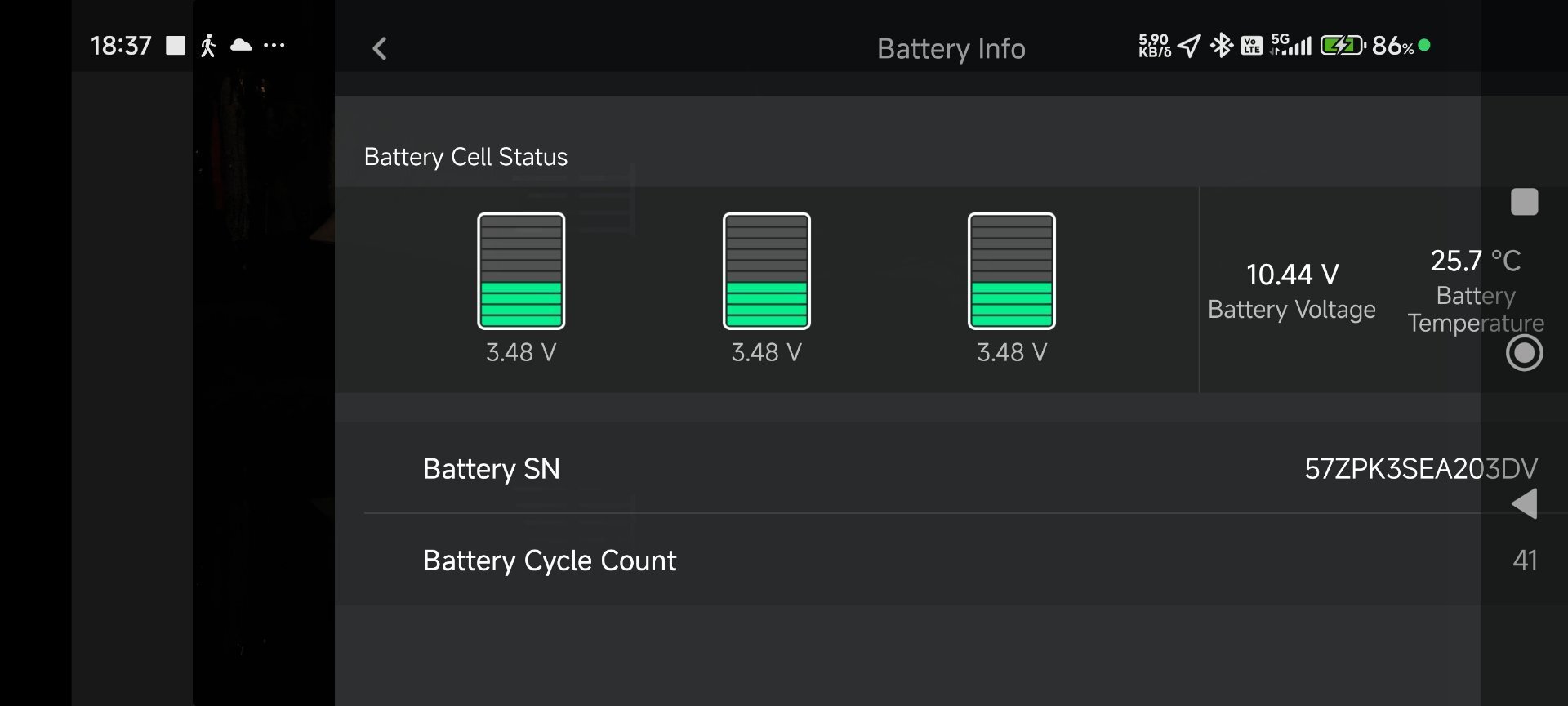Tap the 5G signal strength icon
Screen dimensions: 1568x706
[x=1291, y=44]
